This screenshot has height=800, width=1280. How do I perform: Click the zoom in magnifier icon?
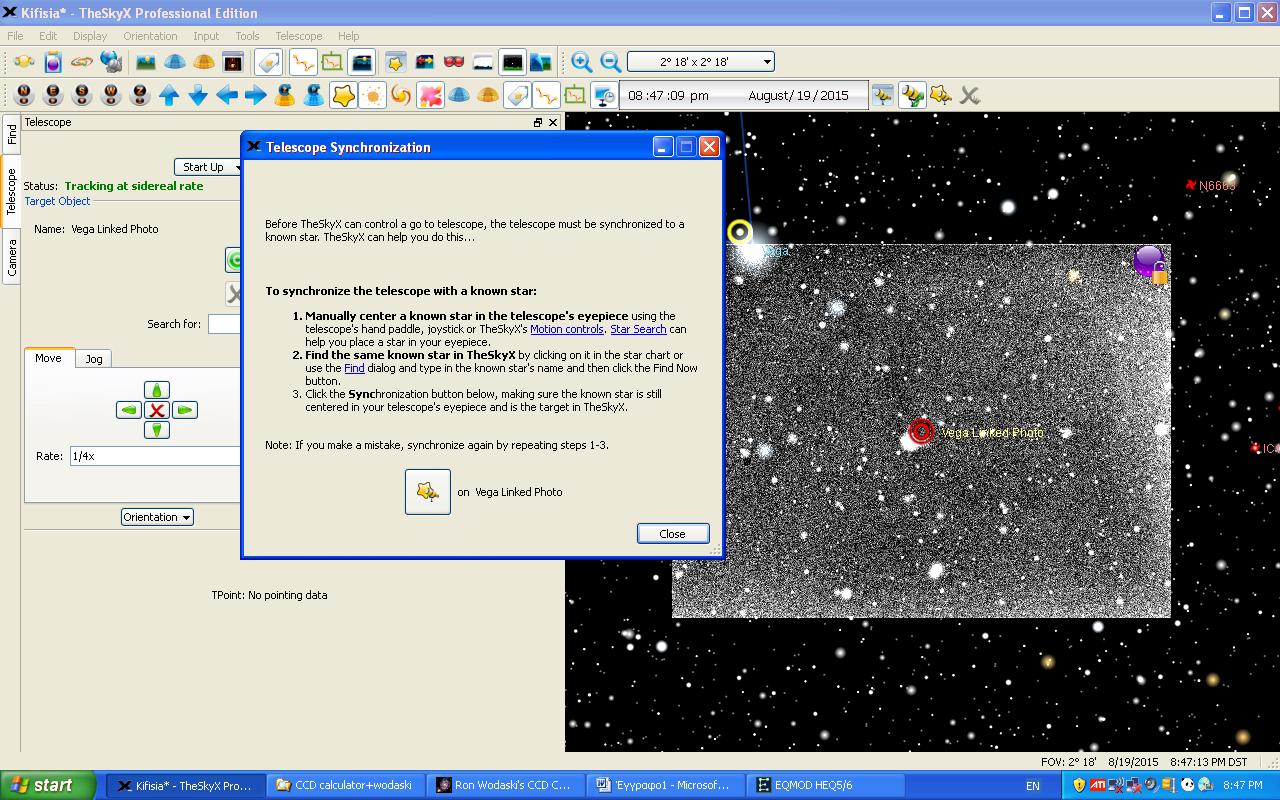pos(582,62)
